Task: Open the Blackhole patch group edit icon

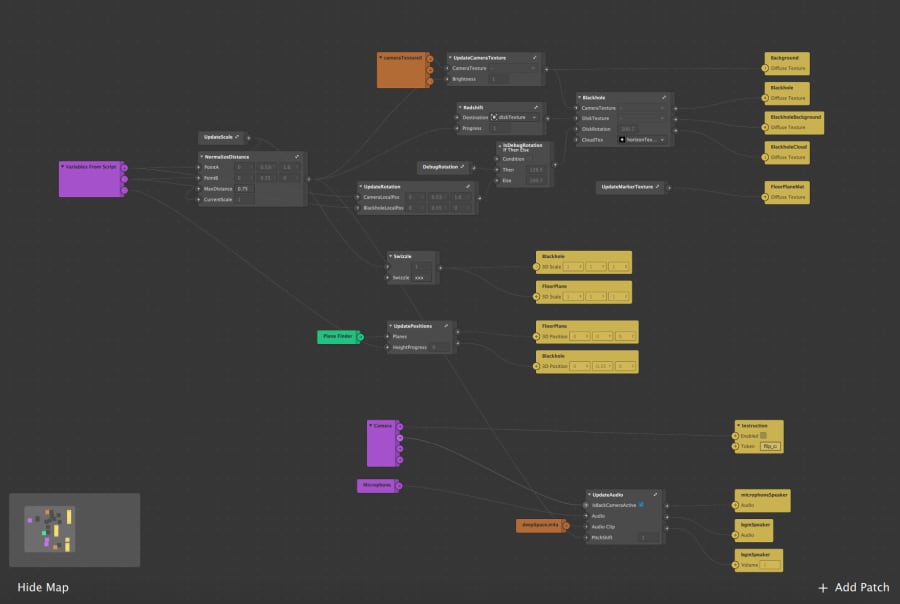Action: (x=664, y=98)
